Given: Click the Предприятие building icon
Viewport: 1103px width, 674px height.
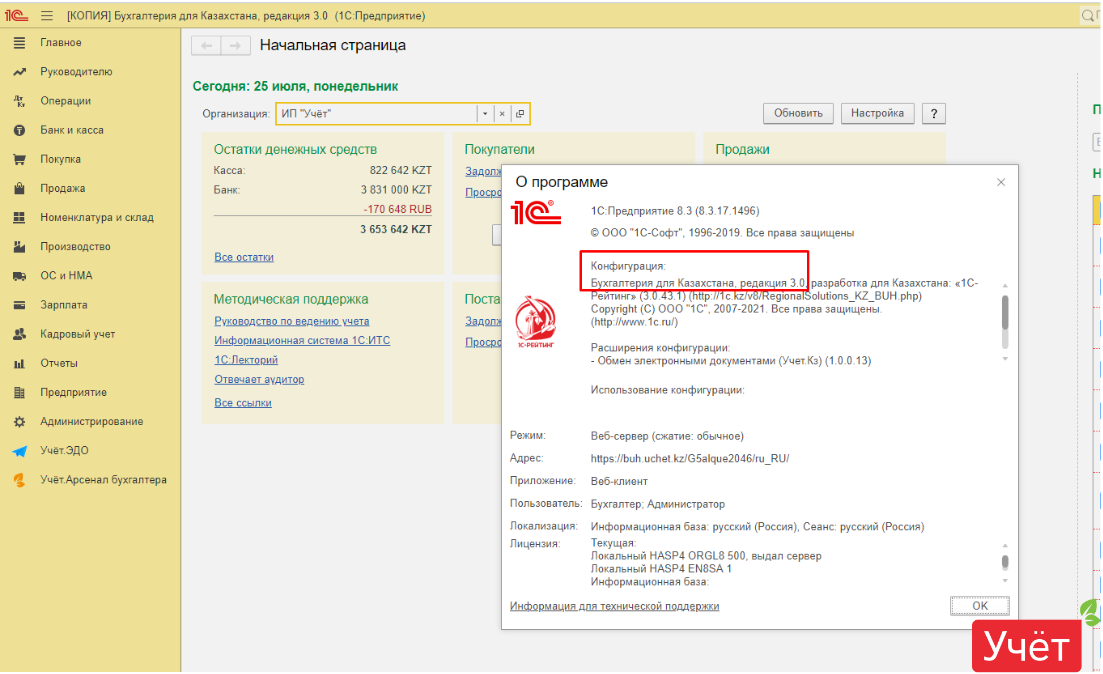Looking at the screenshot, I should tap(19, 393).
